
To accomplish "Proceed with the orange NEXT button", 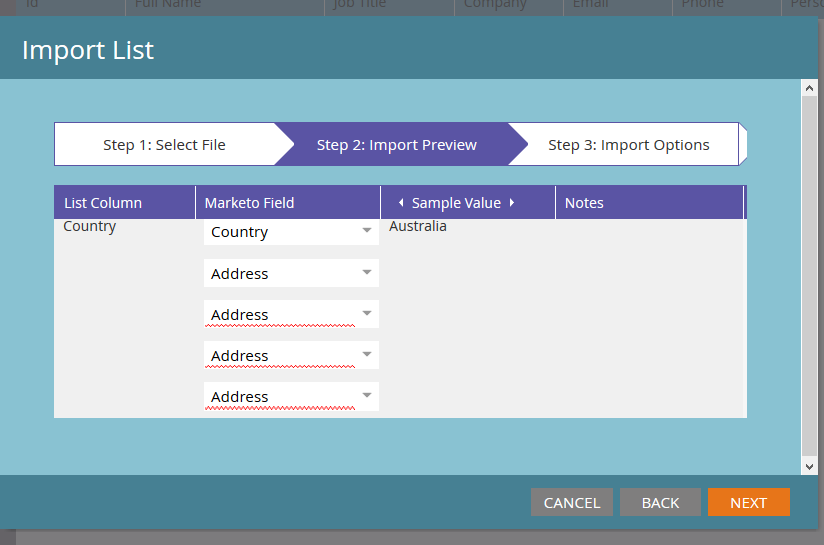I will (x=748, y=503).
